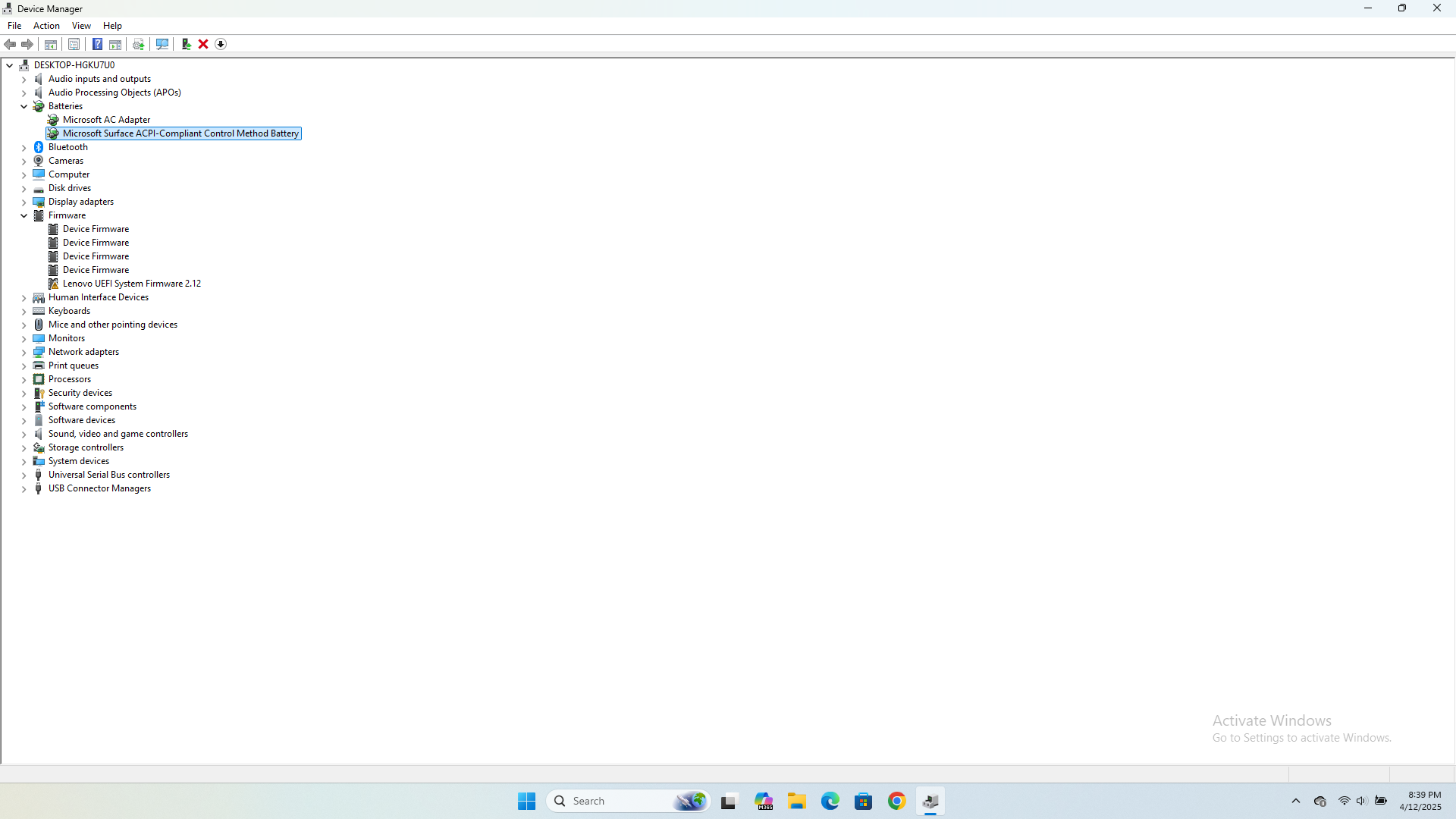Scan for hardware changes using the toolbar icon
The image size is (1456, 819).
click(162, 44)
